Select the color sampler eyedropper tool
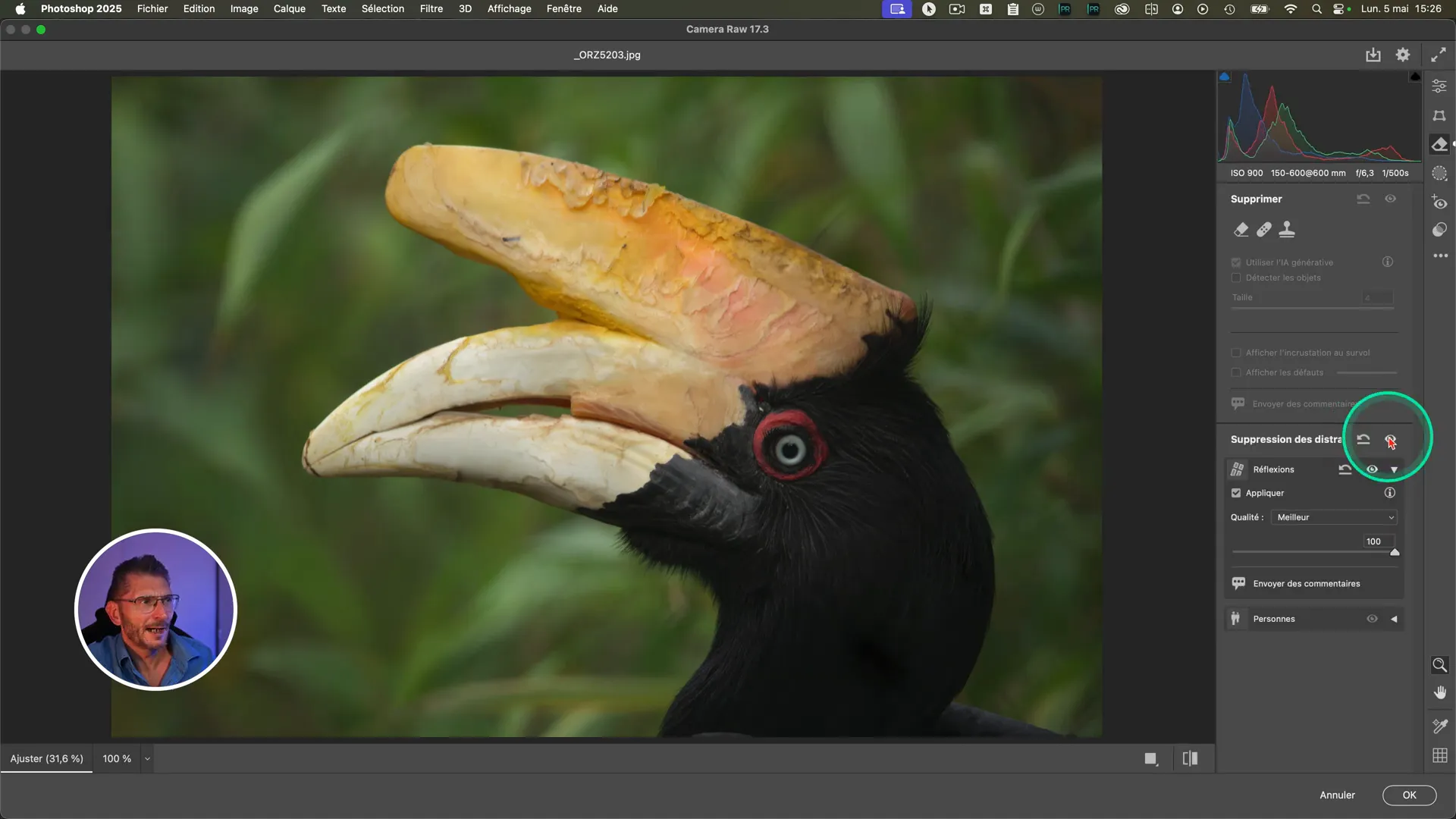Viewport: 1456px width, 819px height. point(1439,726)
